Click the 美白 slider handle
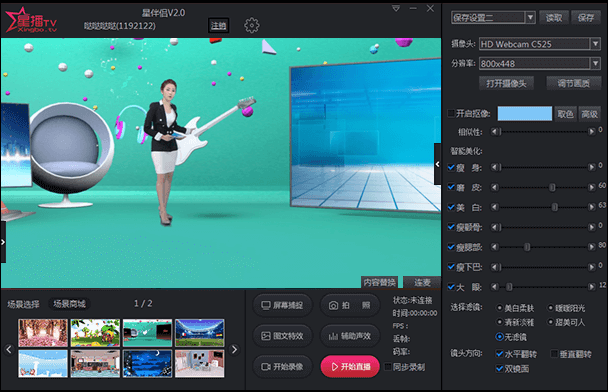The width and height of the screenshot is (608, 392). click(555, 207)
